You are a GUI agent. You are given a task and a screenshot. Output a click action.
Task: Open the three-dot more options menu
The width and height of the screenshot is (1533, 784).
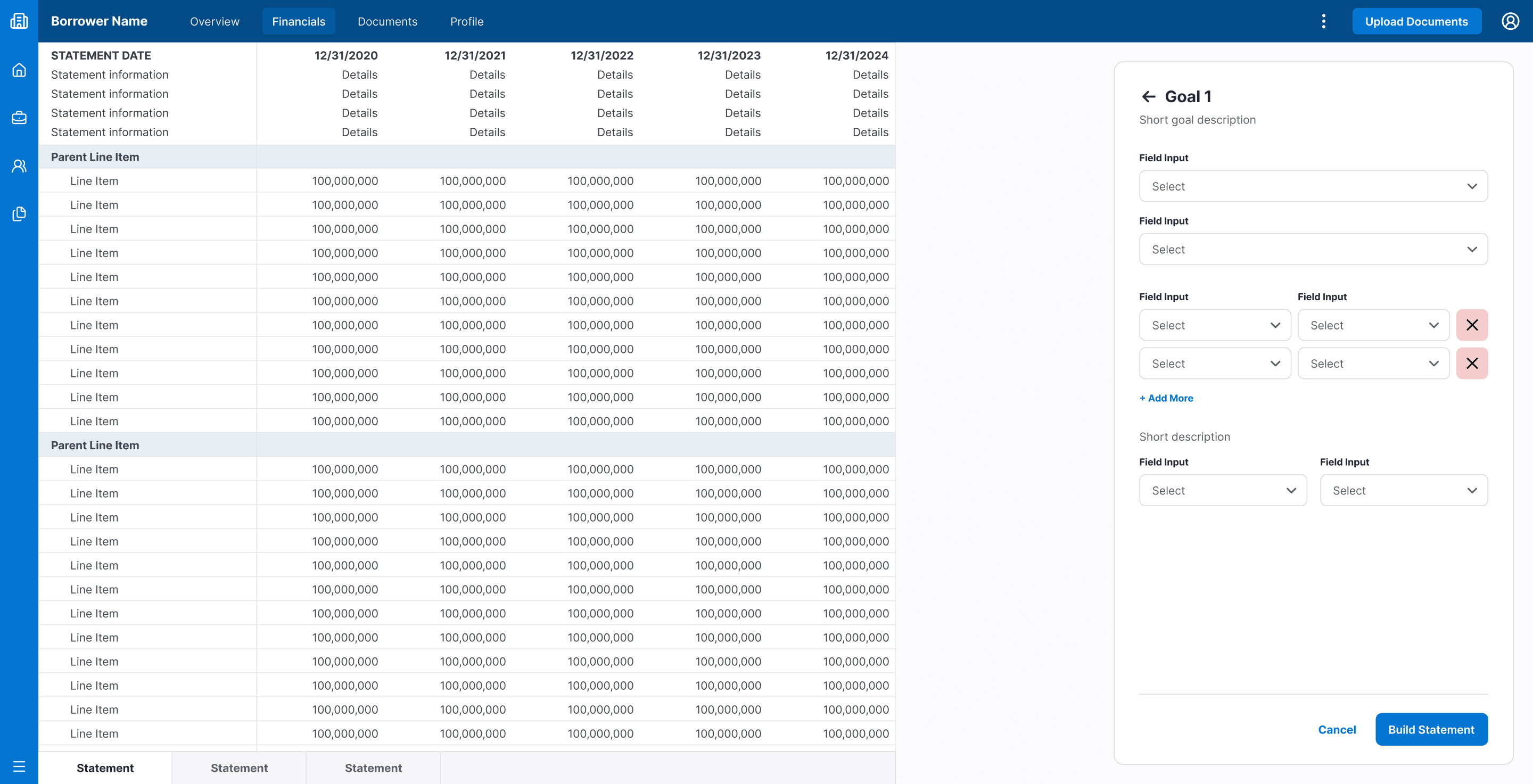[1323, 21]
